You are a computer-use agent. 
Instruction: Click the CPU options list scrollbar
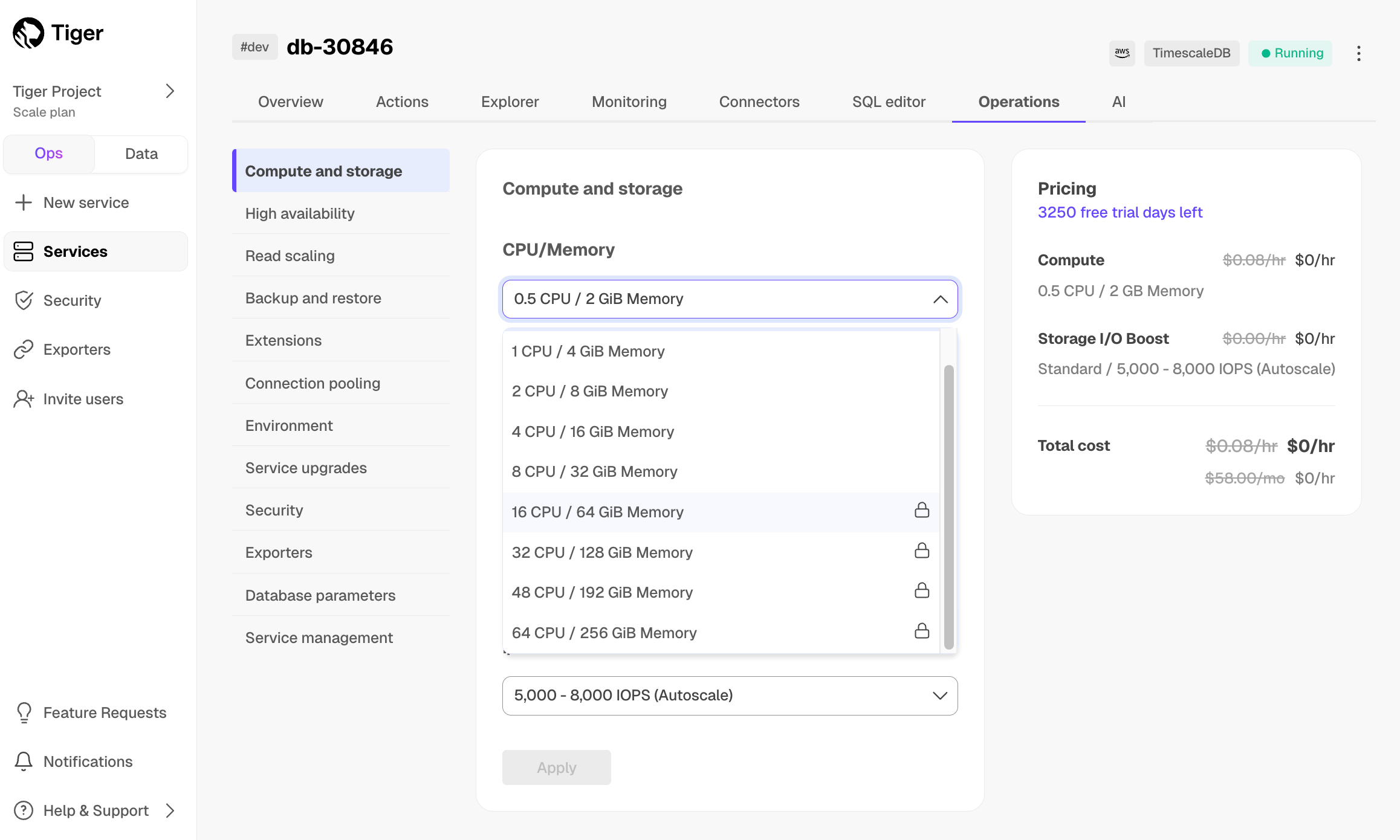tap(948, 506)
